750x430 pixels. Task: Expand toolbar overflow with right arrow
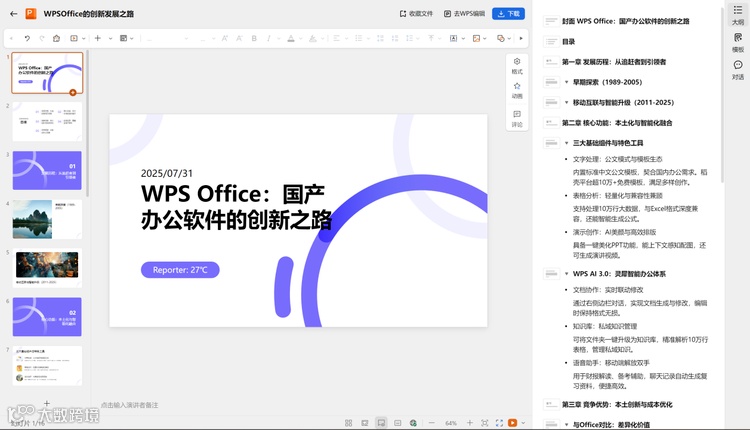pyautogui.click(x=521, y=38)
